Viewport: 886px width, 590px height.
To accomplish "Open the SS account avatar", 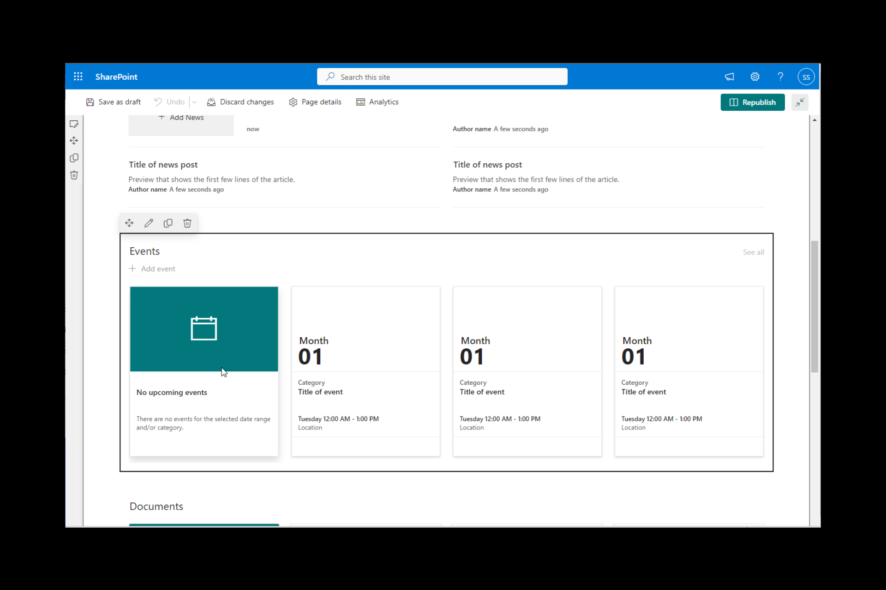I will click(806, 76).
